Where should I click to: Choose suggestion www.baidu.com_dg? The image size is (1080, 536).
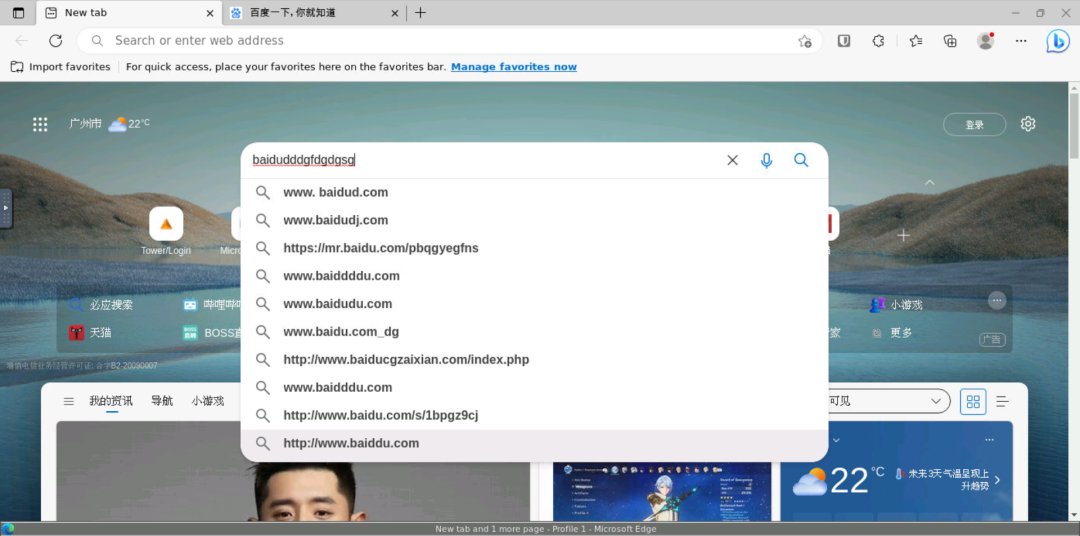(534, 332)
